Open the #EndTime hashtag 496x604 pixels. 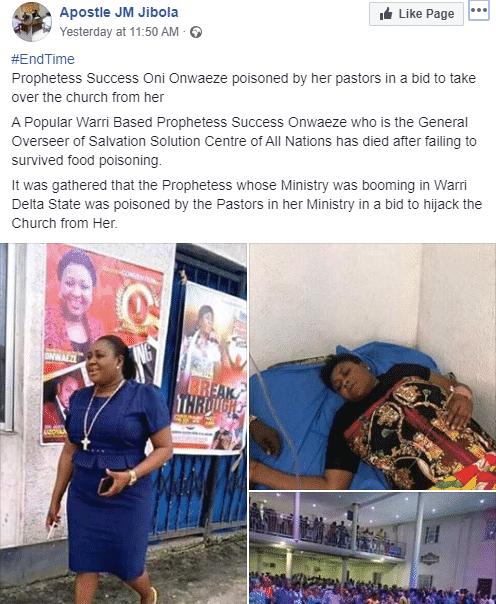43,59
